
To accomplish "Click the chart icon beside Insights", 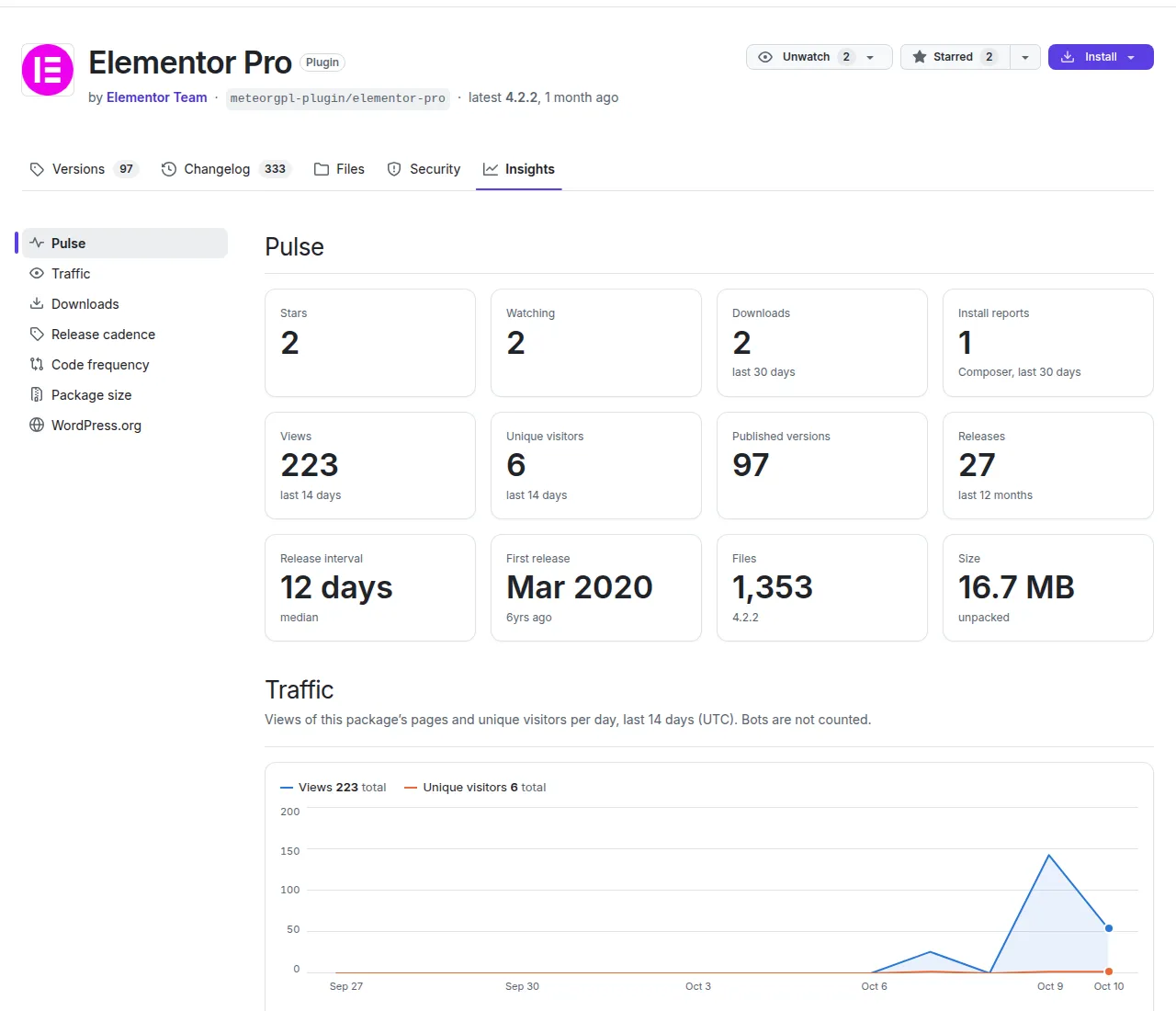I will pyautogui.click(x=491, y=169).
